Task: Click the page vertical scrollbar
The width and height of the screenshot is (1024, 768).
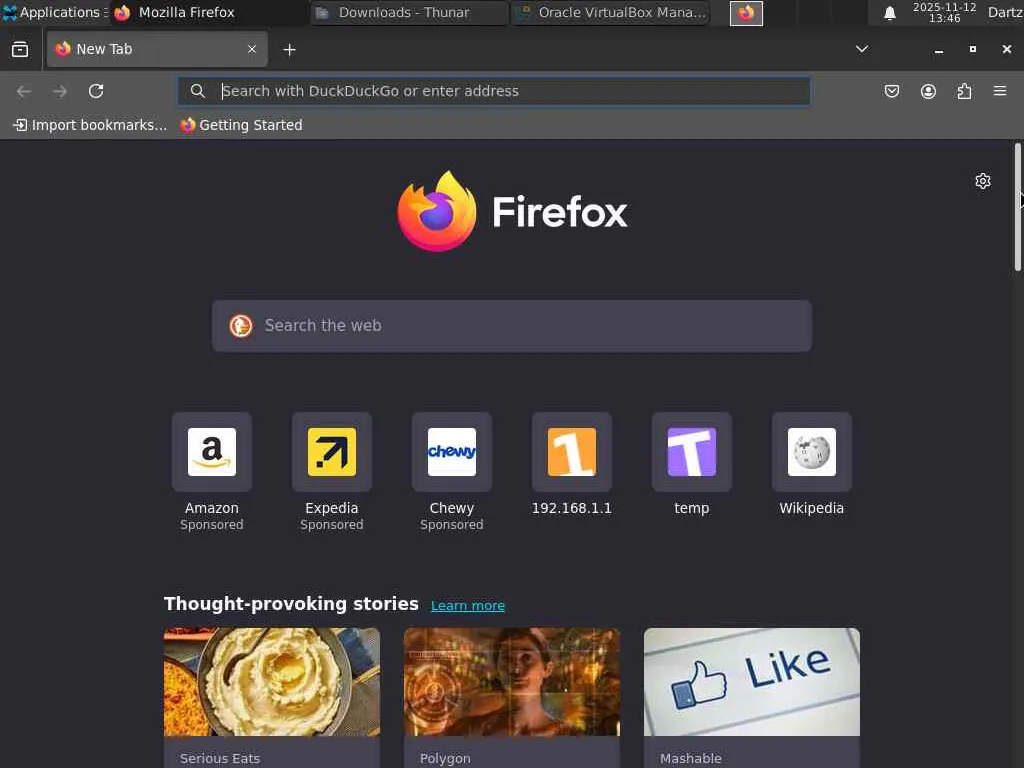Action: coord(1017,206)
